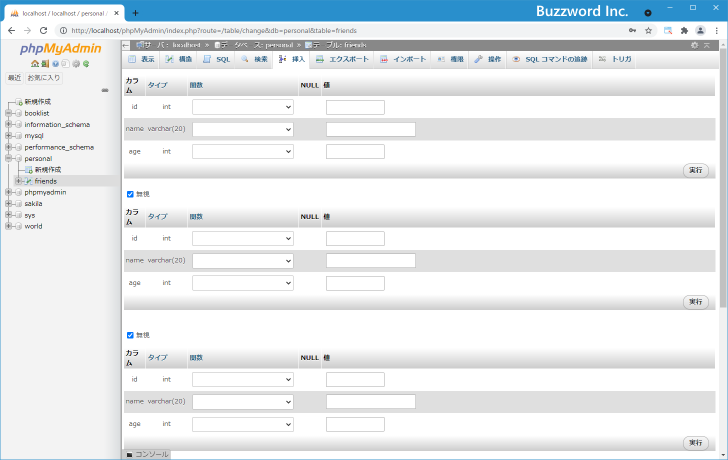
Task: Reload the page in browser
Action: point(43,30)
